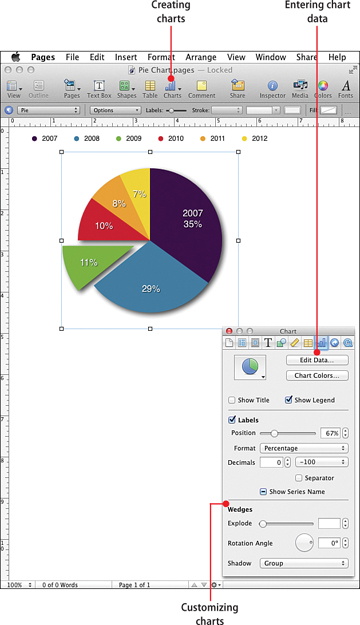The width and height of the screenshot is (360, 625).
Task: Open the Pie chart type popup in the format bar
Action: tap(48, 110)
